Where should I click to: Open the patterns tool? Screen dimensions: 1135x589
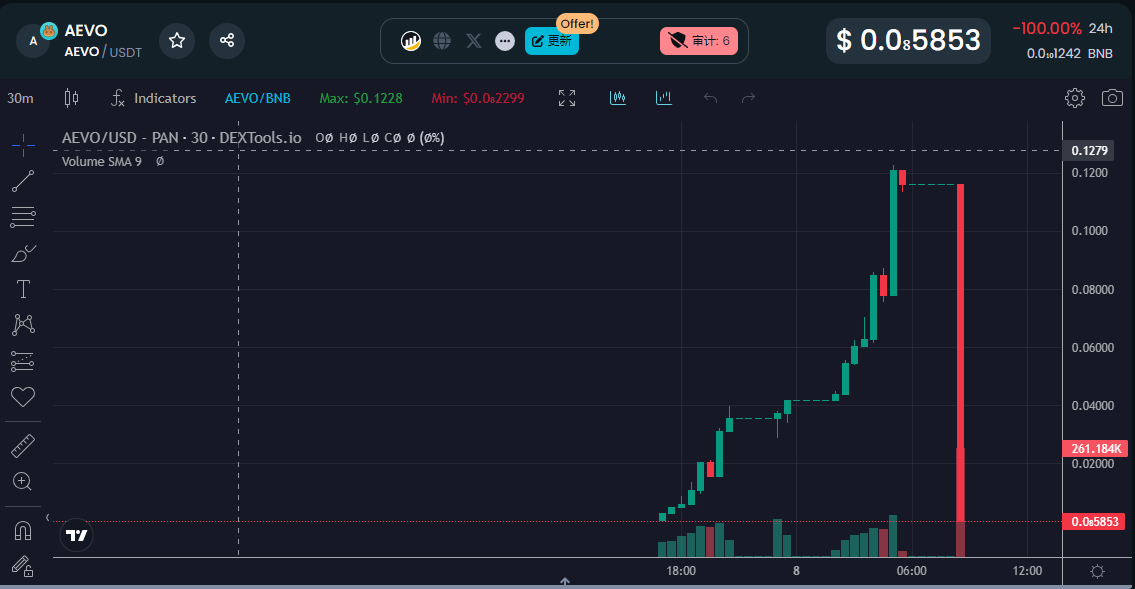[23, 324]
